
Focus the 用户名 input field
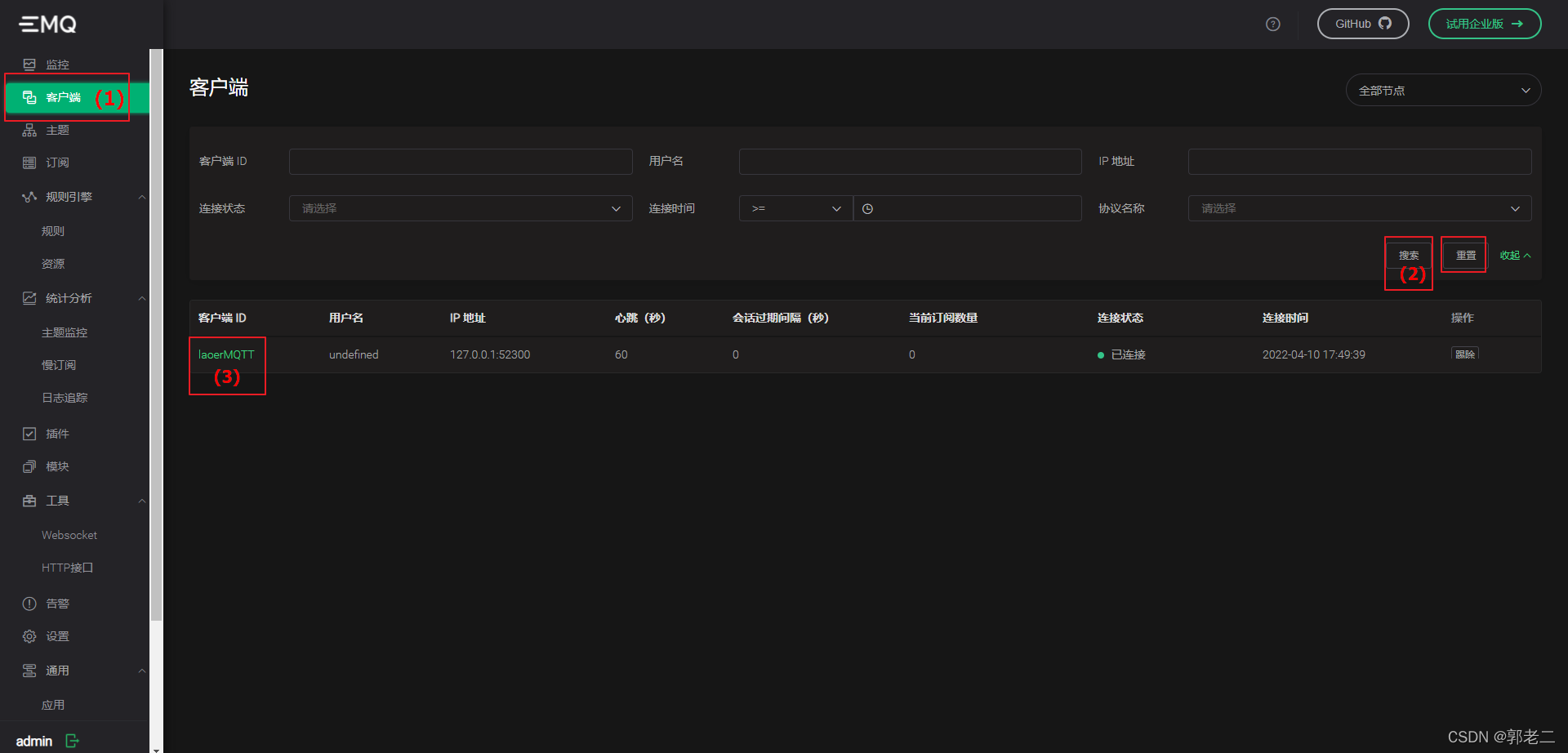click(x=910, y=161)
